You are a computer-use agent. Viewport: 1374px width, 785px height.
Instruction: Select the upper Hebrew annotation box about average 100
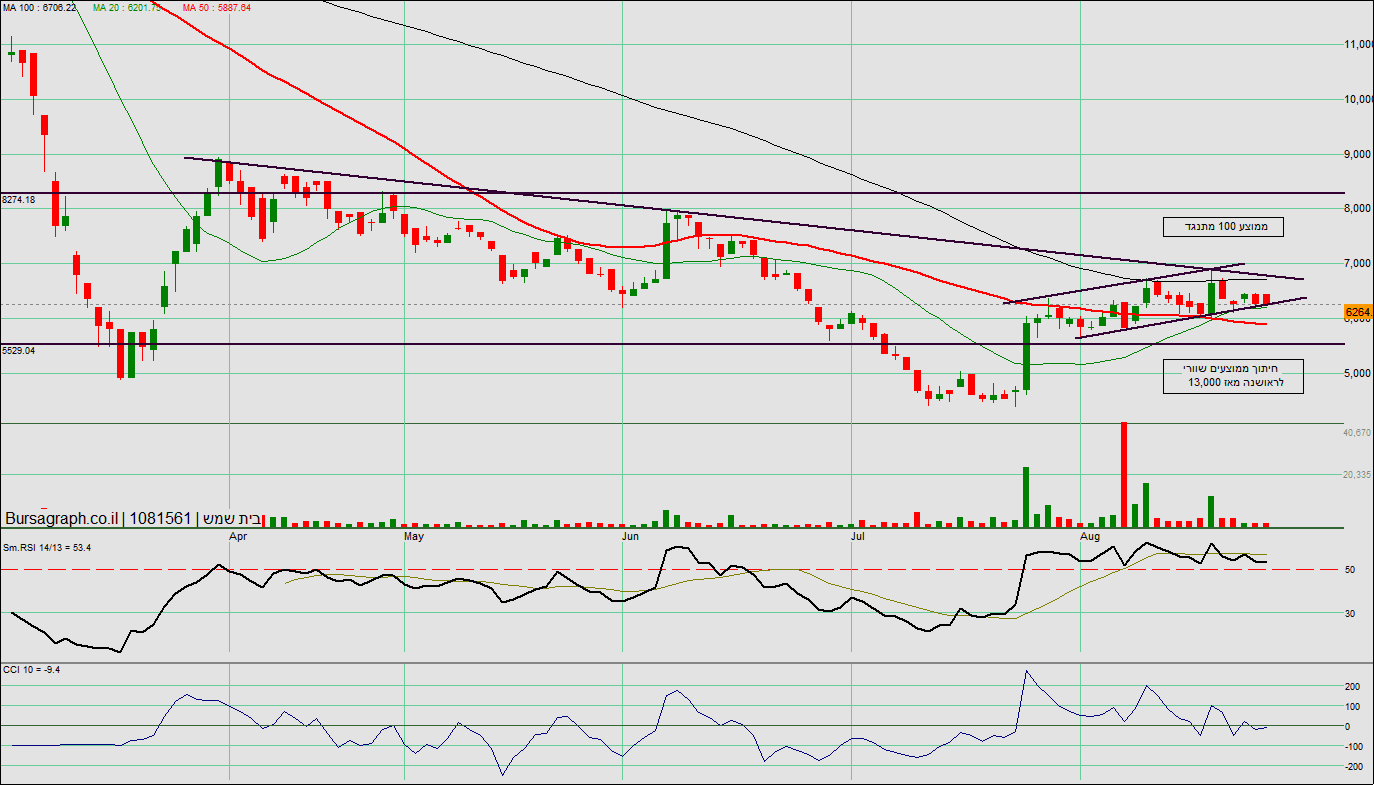click(x=1223, y=227)
